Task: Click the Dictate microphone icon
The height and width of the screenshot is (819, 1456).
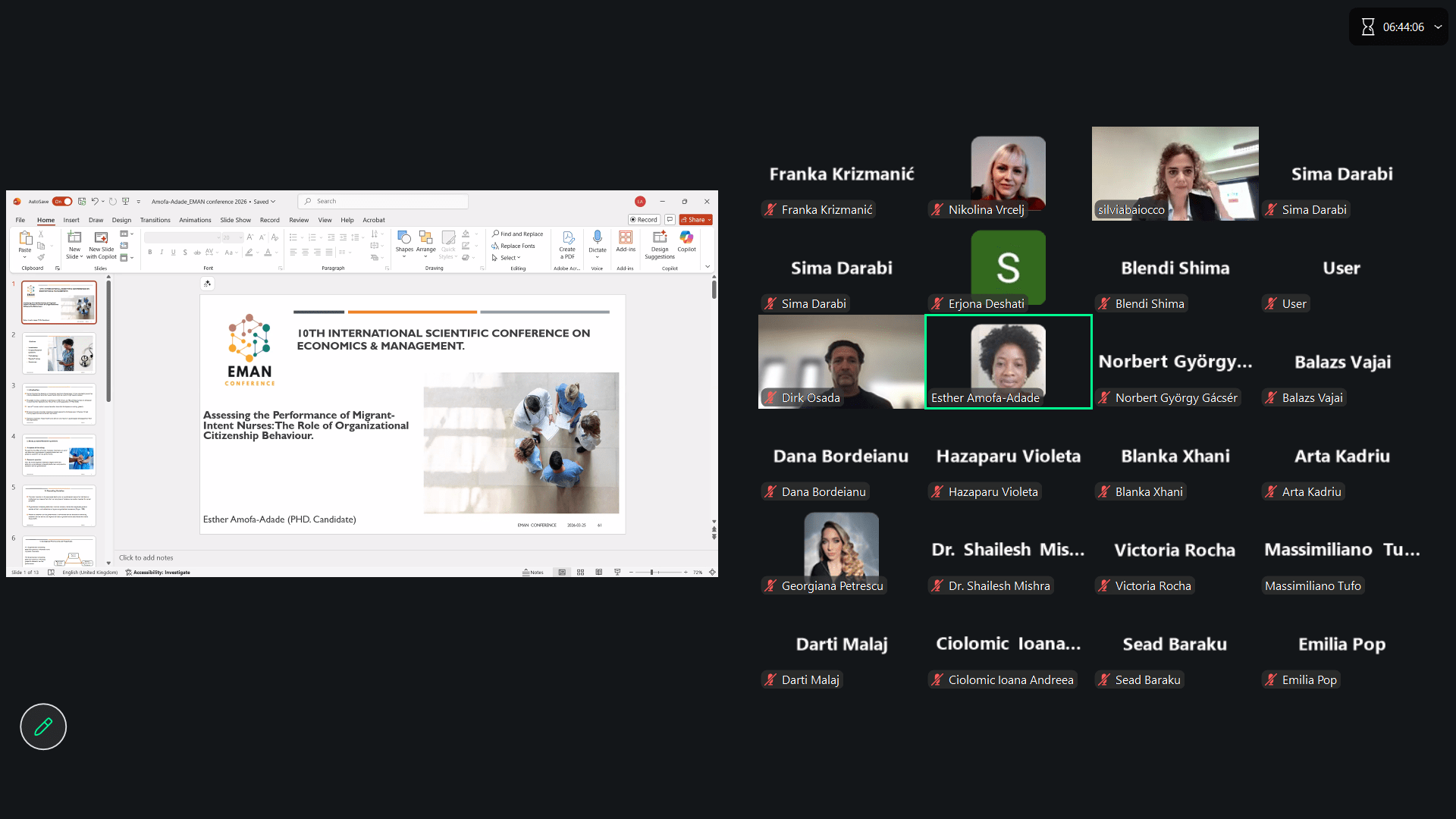Action: pos(598,238)
